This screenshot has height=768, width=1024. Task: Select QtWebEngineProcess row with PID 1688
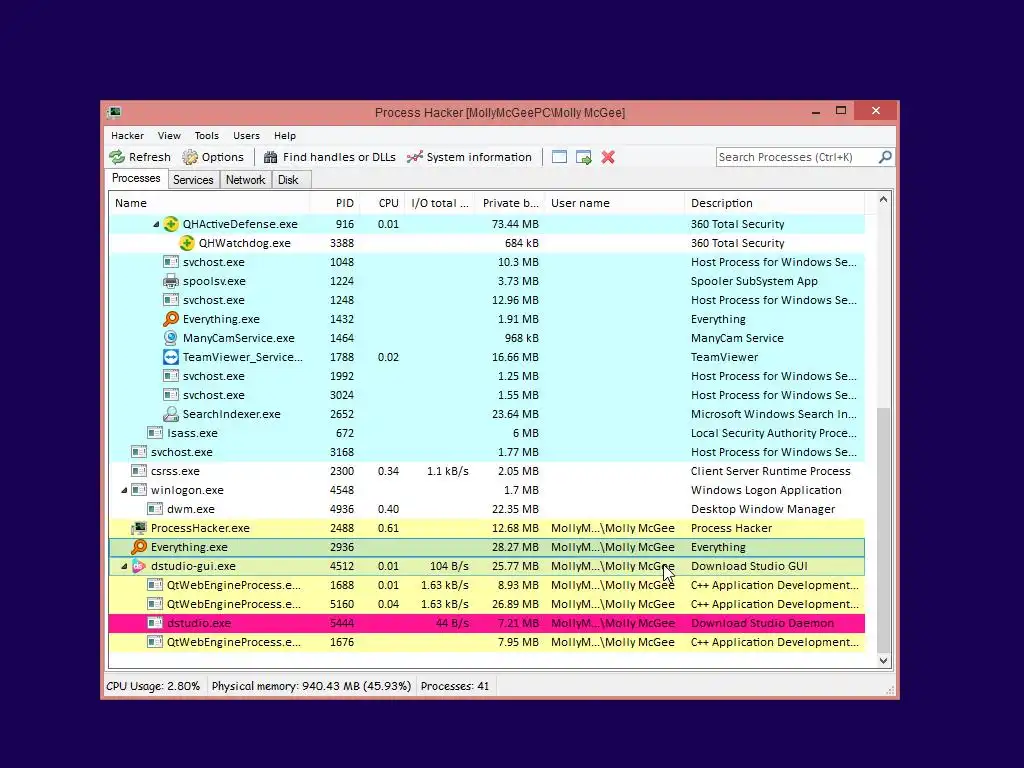(487, 585)
